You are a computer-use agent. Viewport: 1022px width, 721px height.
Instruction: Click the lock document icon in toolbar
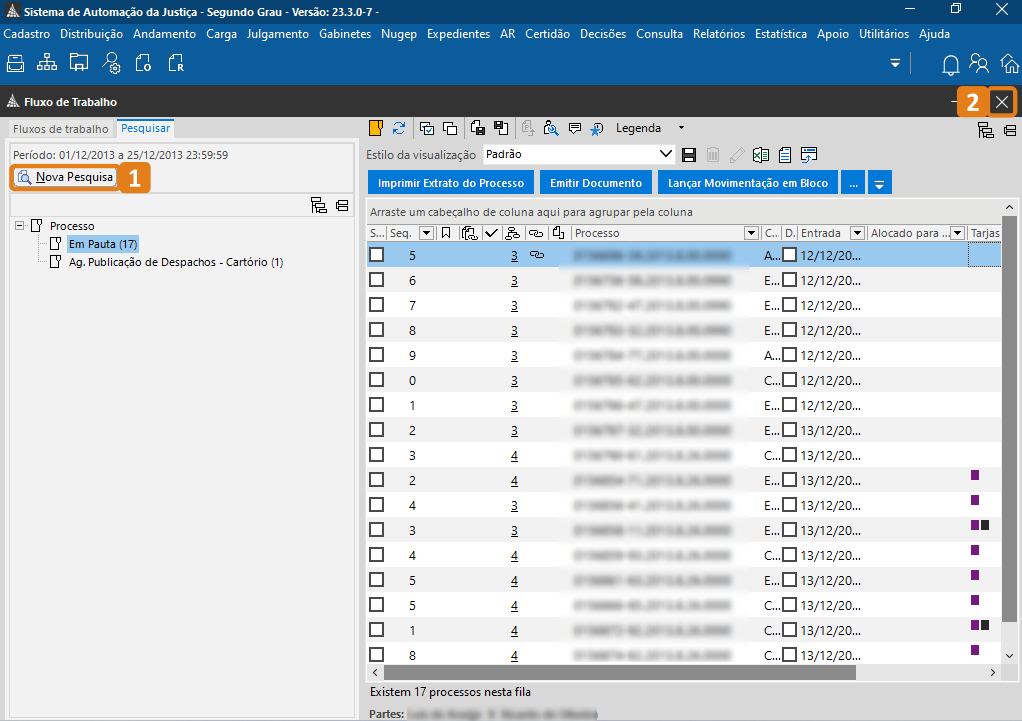(x=478, y=128)
